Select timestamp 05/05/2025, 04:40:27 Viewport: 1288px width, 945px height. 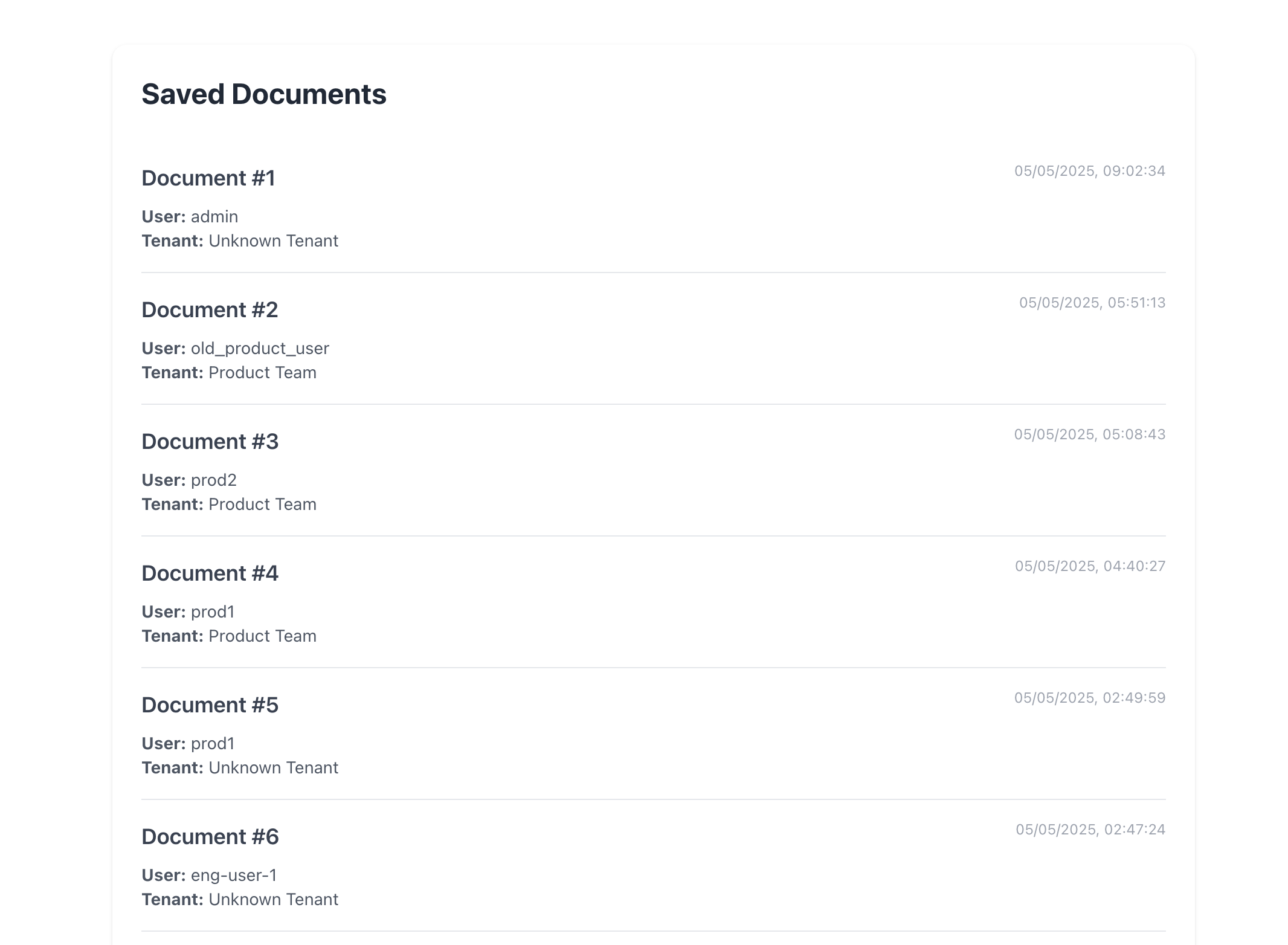tap(1090, 566)
